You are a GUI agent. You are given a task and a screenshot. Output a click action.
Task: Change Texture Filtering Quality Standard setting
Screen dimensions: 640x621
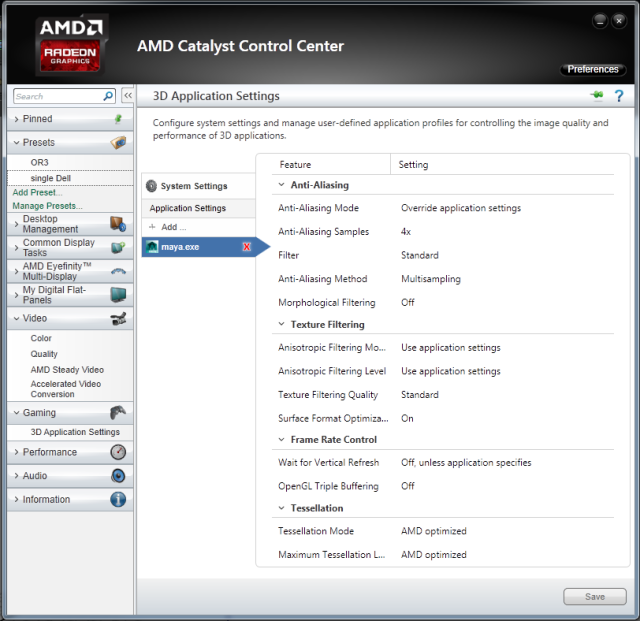420,395
